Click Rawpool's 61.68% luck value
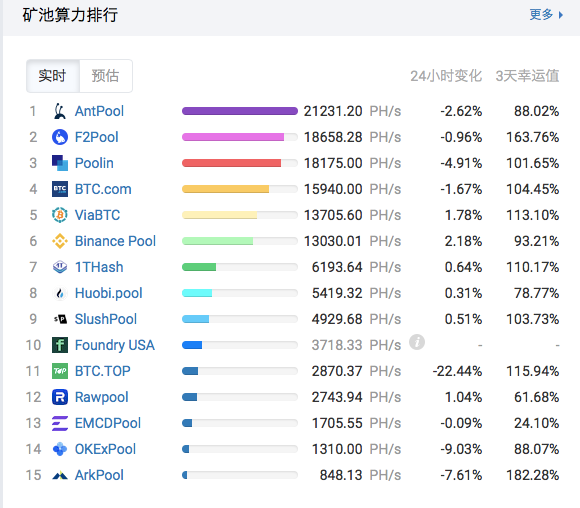The image size is (580, 508). pyautogui.click(x=537, y=397)
